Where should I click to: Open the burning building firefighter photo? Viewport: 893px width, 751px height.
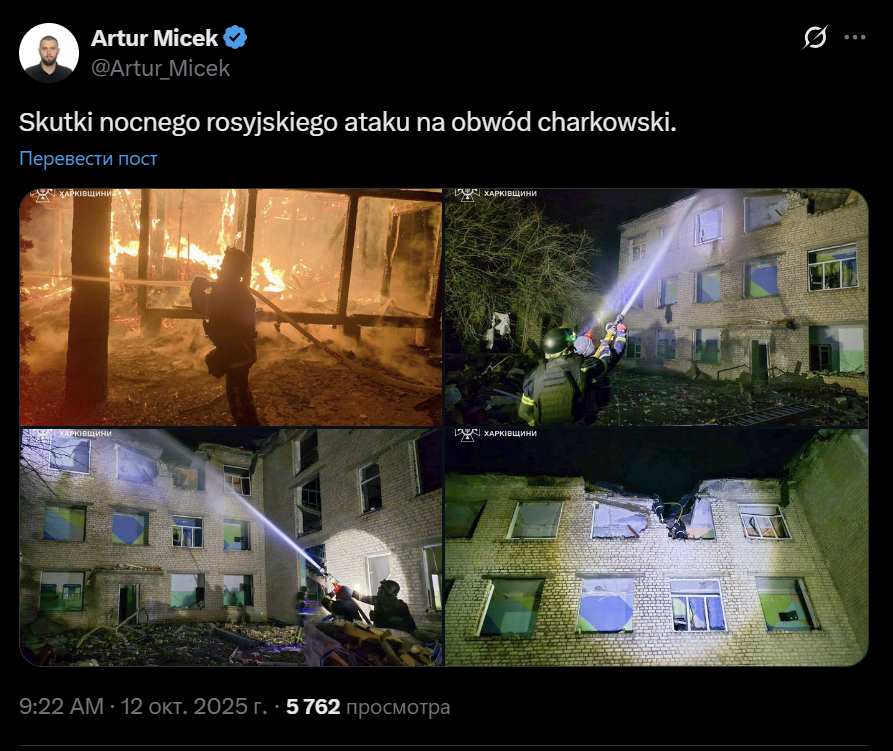(231, 307)
